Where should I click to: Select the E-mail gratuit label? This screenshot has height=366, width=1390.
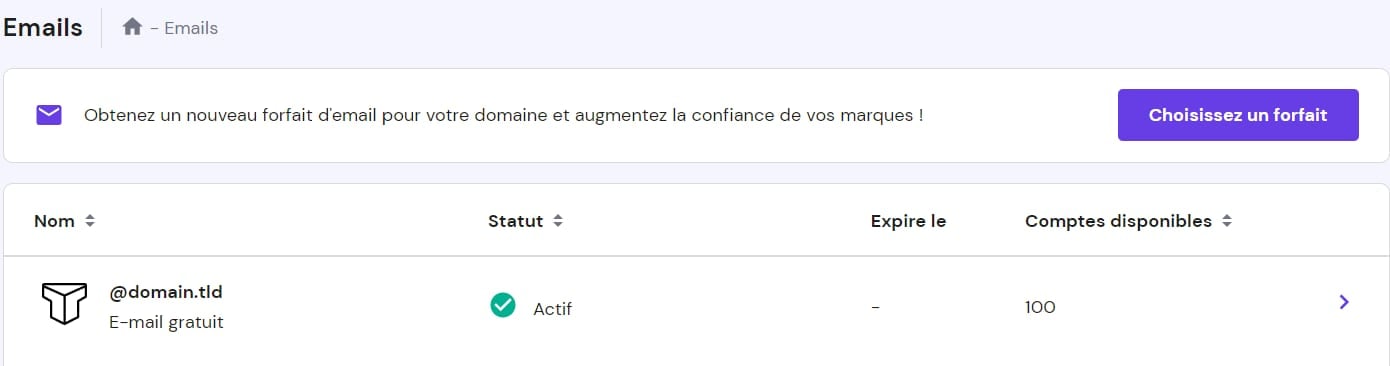tap(166, 323)
